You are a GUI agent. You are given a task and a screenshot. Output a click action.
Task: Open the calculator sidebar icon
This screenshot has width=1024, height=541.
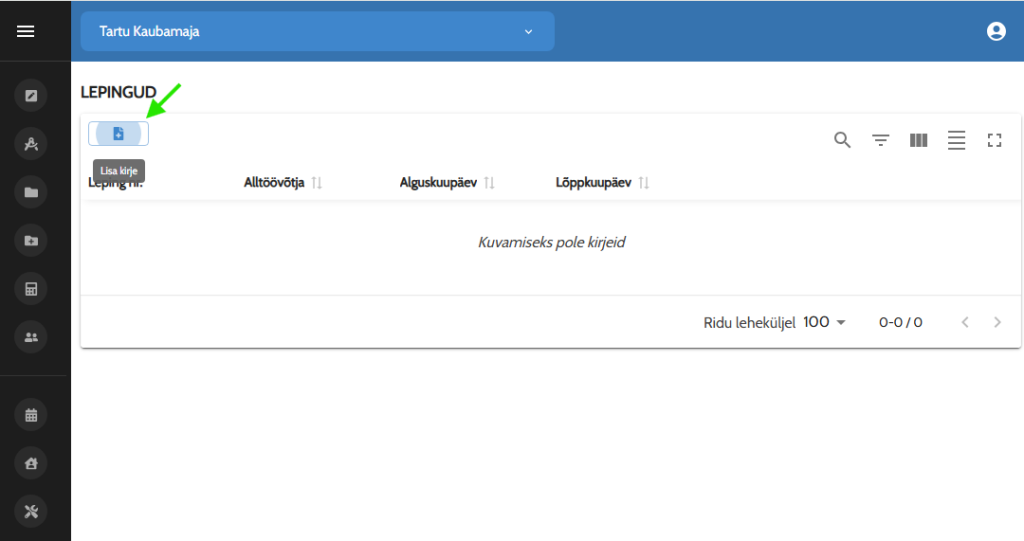pos(31,289)
